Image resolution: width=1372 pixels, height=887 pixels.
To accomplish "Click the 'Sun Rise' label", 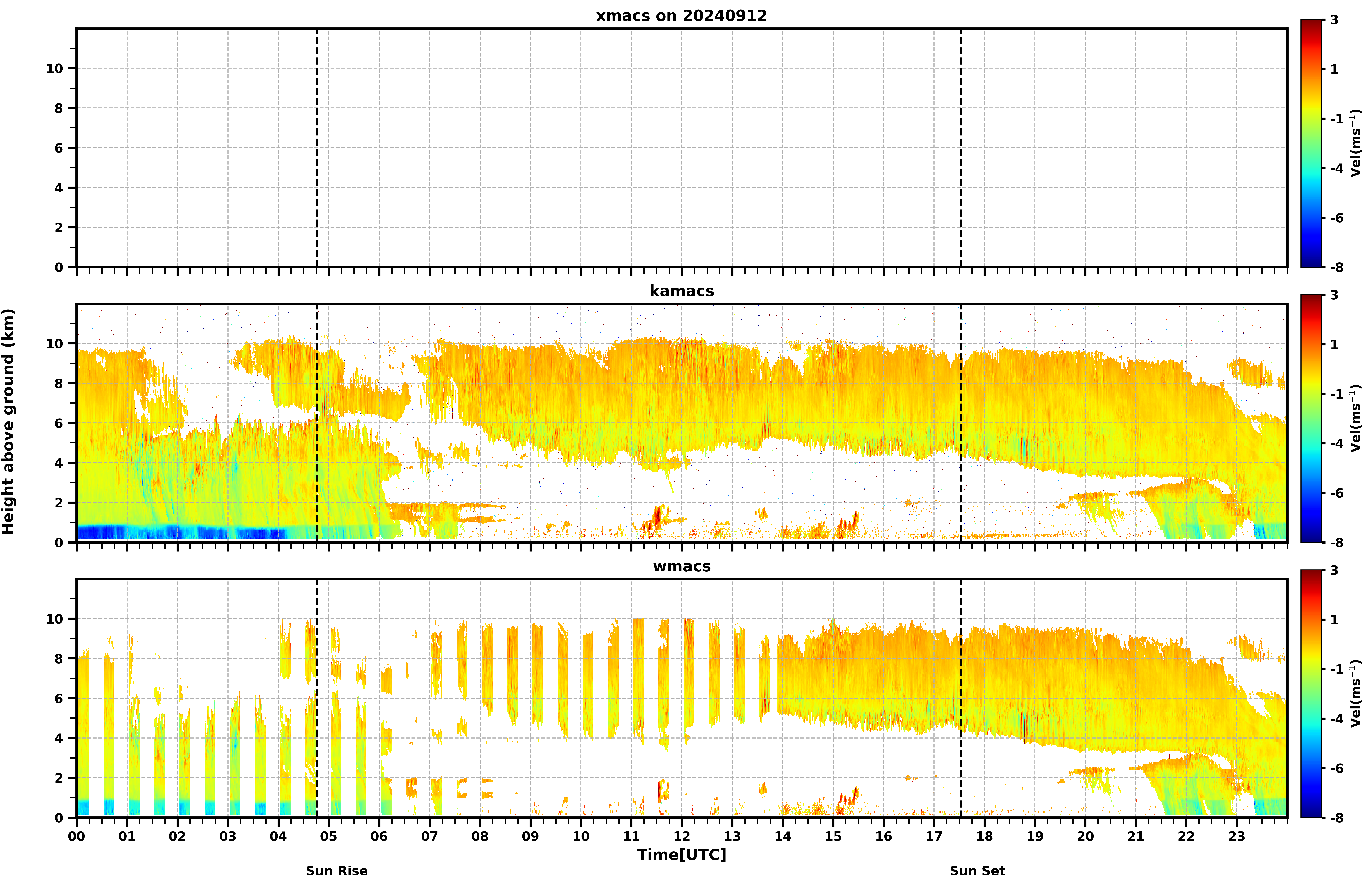I will tap(336, 871).
